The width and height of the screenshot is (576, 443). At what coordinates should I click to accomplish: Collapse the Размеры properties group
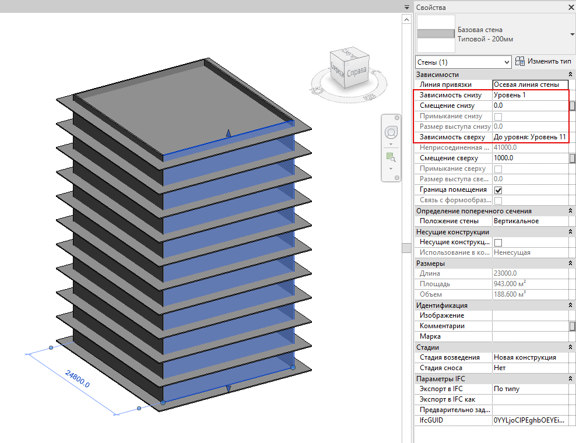[x=570, y=263]
